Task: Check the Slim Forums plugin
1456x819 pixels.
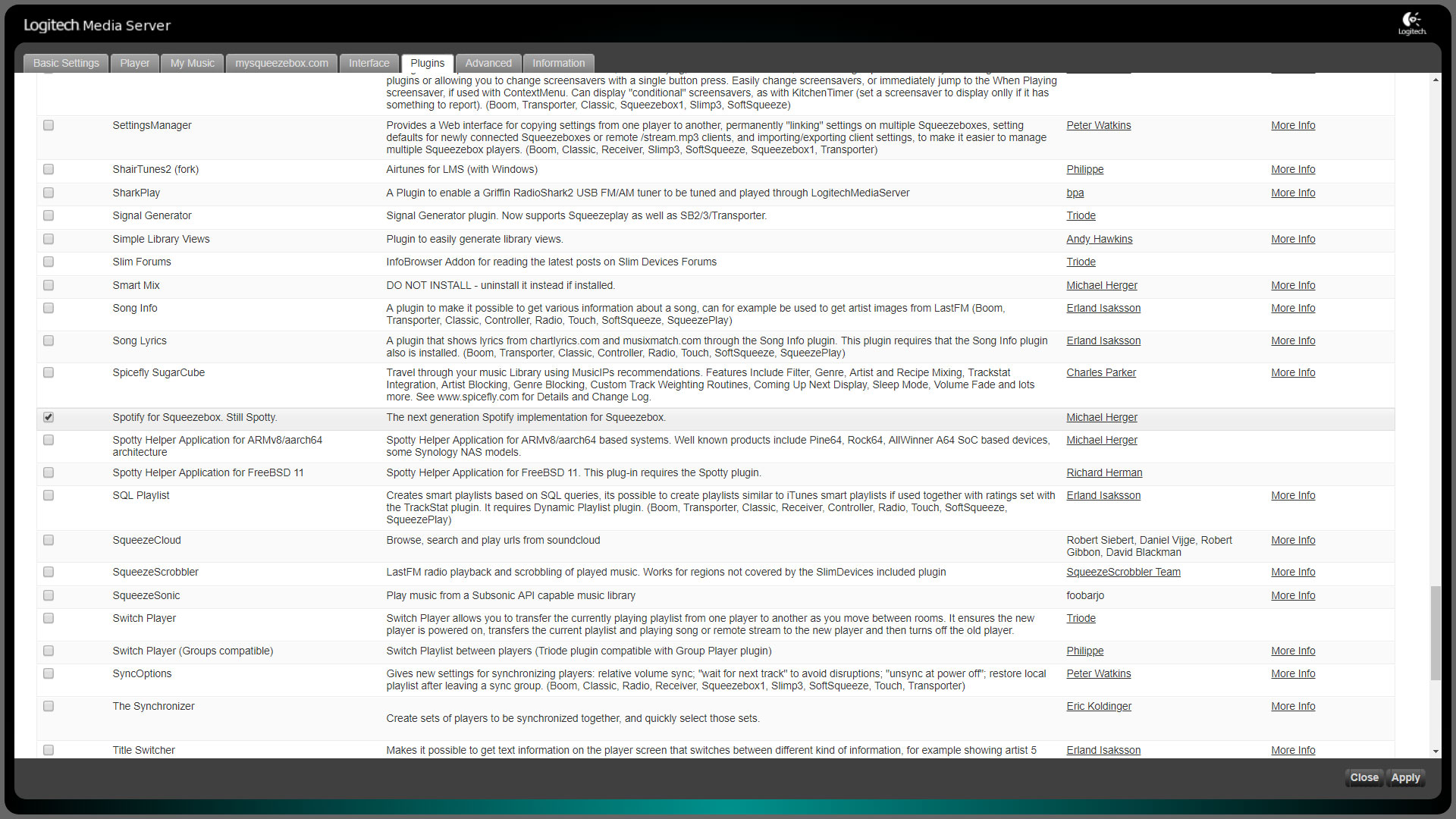Action: point(49,262)
